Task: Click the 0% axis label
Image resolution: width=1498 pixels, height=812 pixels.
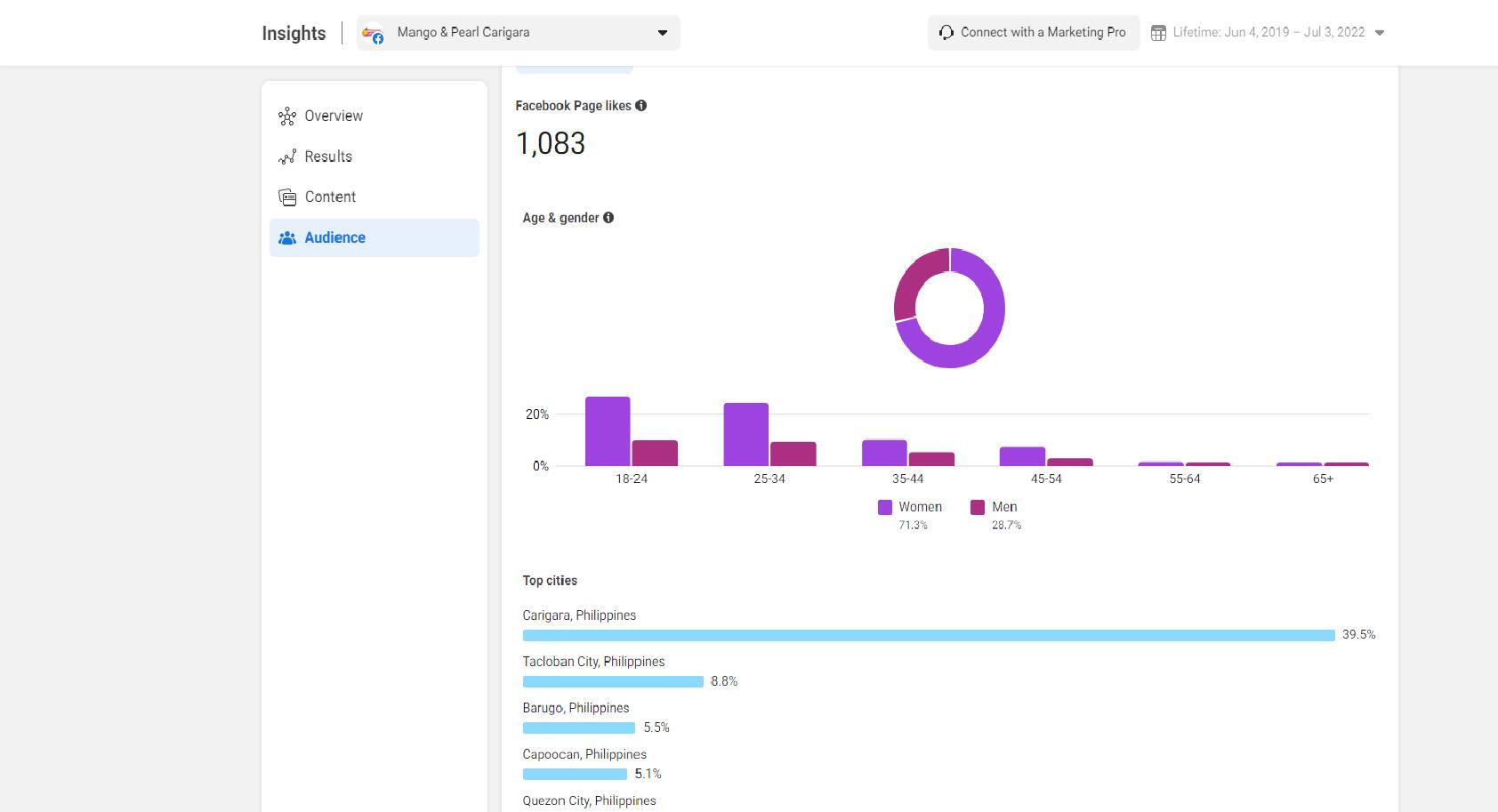Action: [541, 466]
